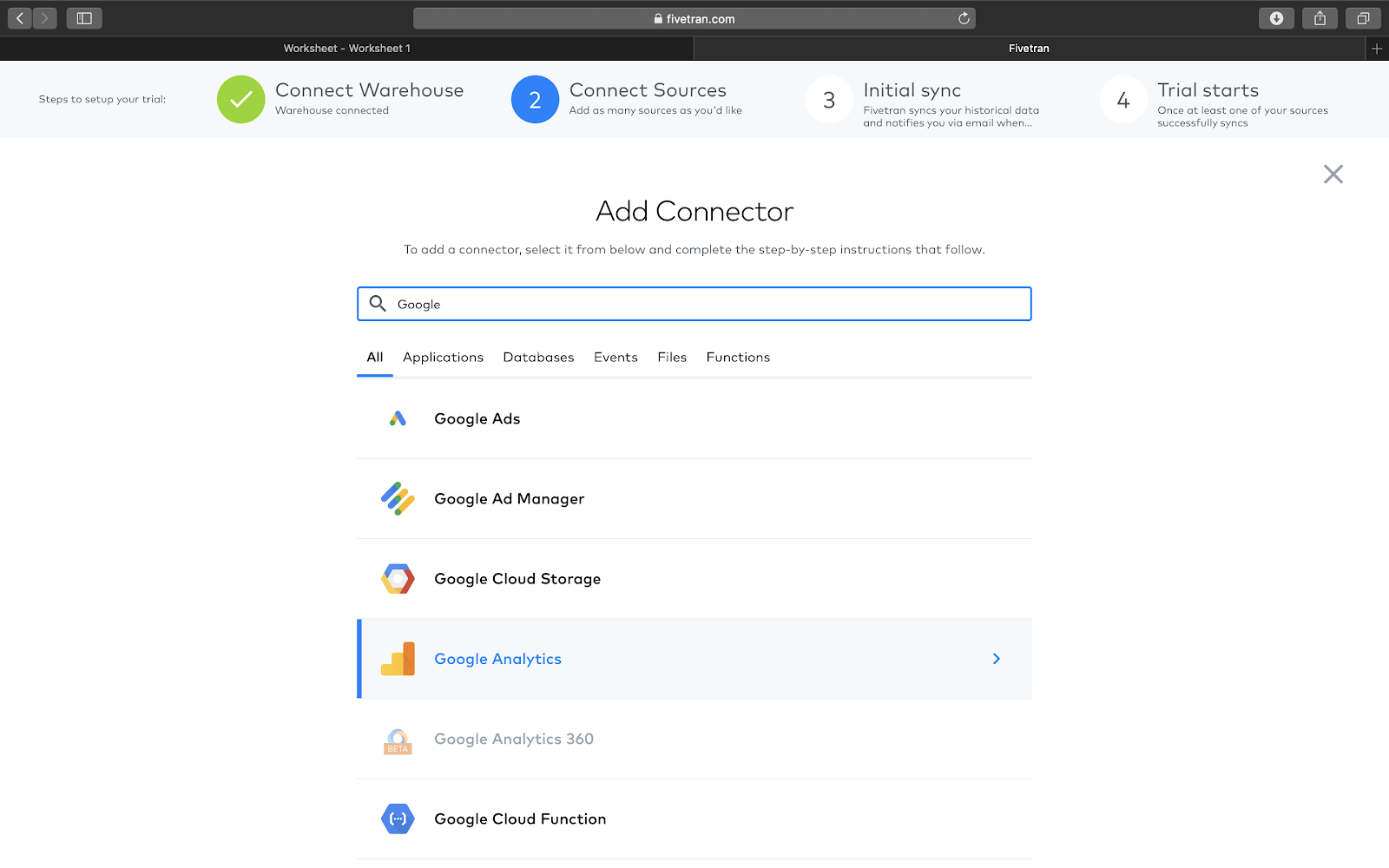Screen dimensions: 1389x868
Task: Reload the page with the refresh icon
Action: [964, 18]
